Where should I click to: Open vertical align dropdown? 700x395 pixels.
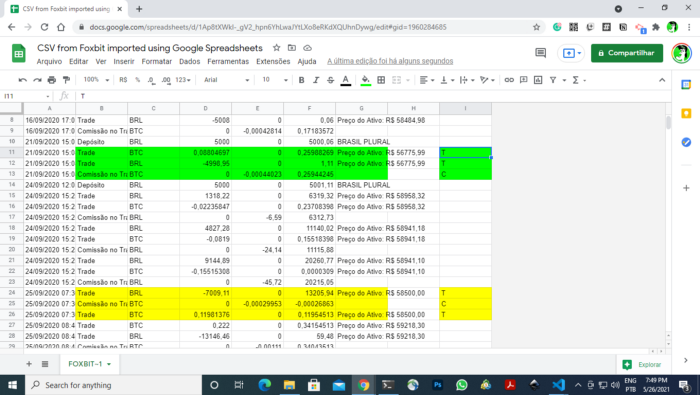tap(447, 80)
